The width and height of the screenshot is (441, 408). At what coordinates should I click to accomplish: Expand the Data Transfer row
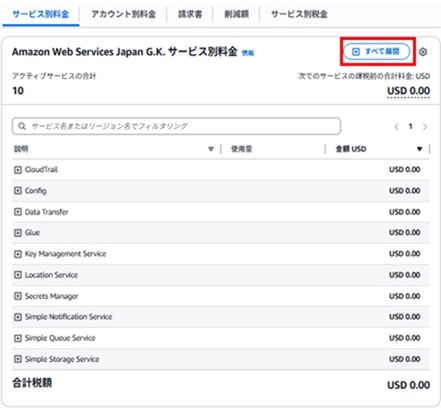pos(18,212)
